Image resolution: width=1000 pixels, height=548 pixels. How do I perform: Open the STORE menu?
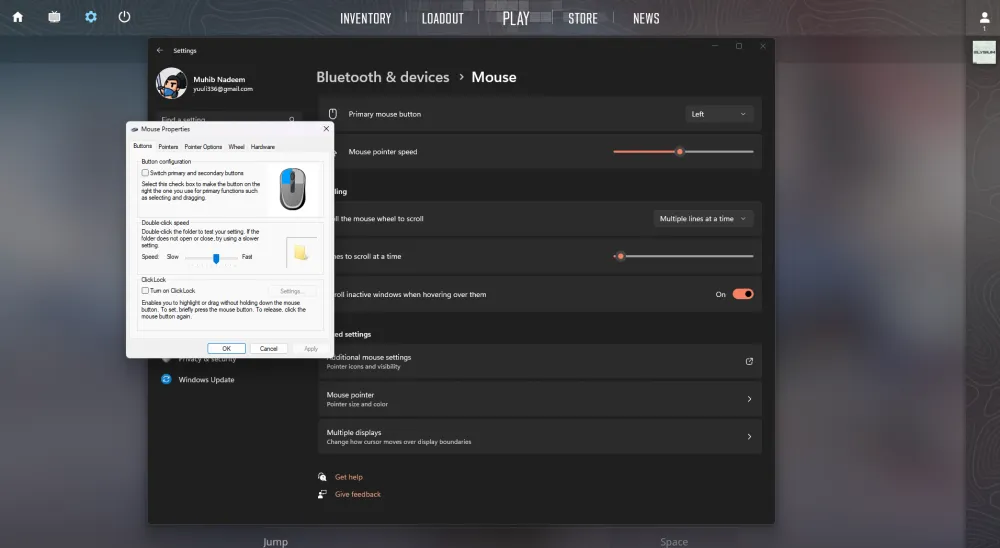click(x=583, y=19)
